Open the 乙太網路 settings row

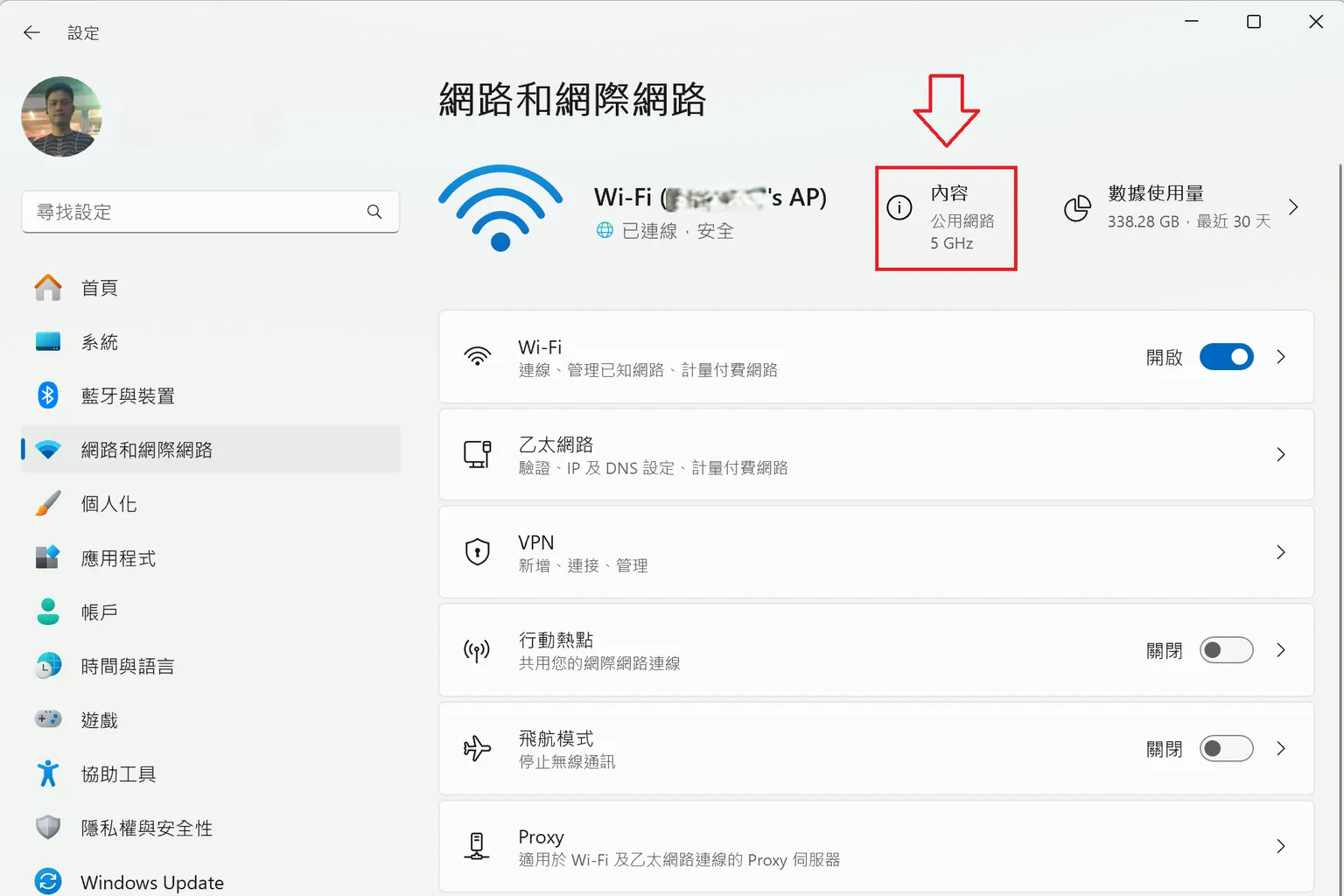(876, 454)
